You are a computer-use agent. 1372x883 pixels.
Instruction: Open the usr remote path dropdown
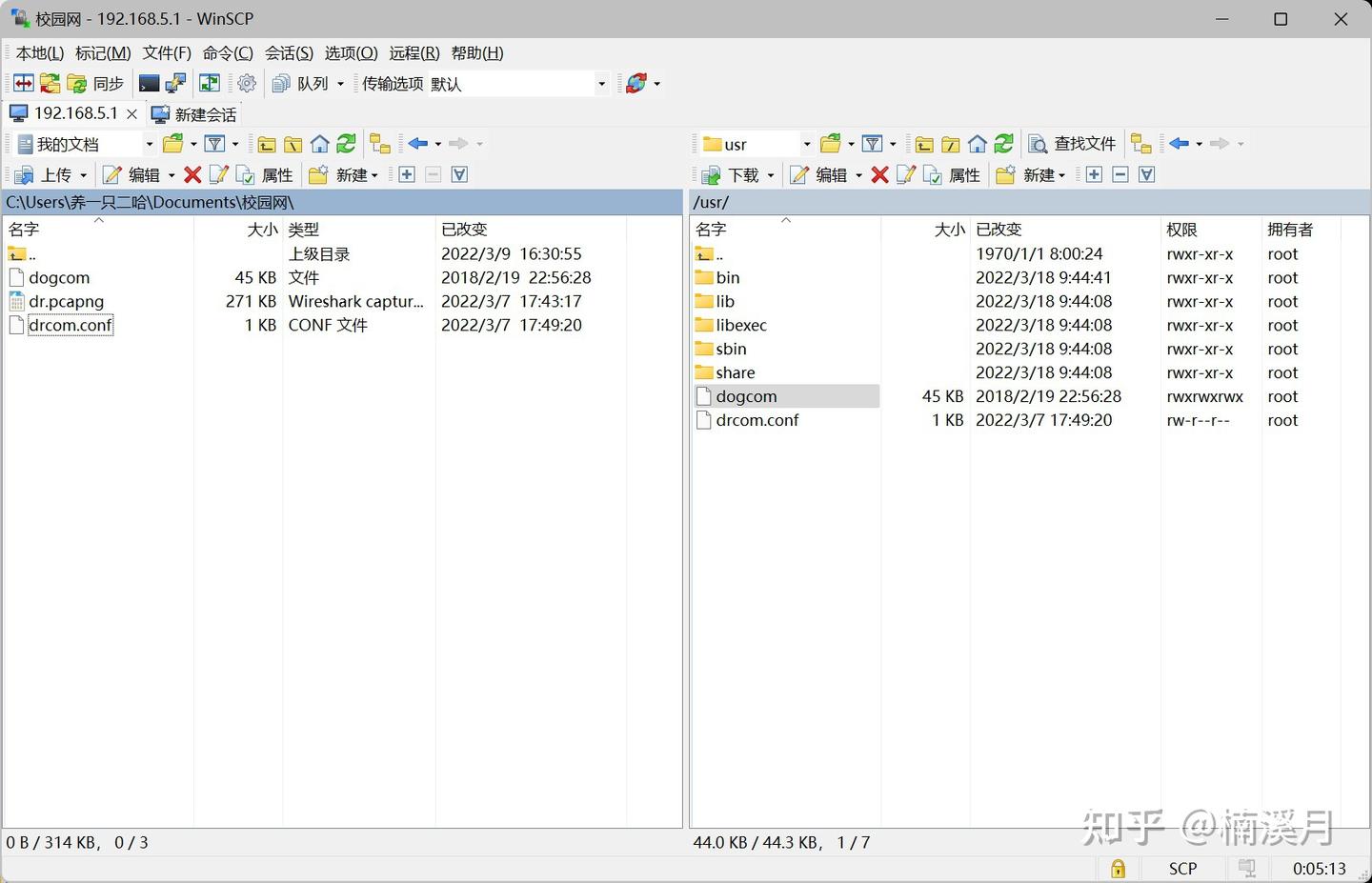[806, 143]
